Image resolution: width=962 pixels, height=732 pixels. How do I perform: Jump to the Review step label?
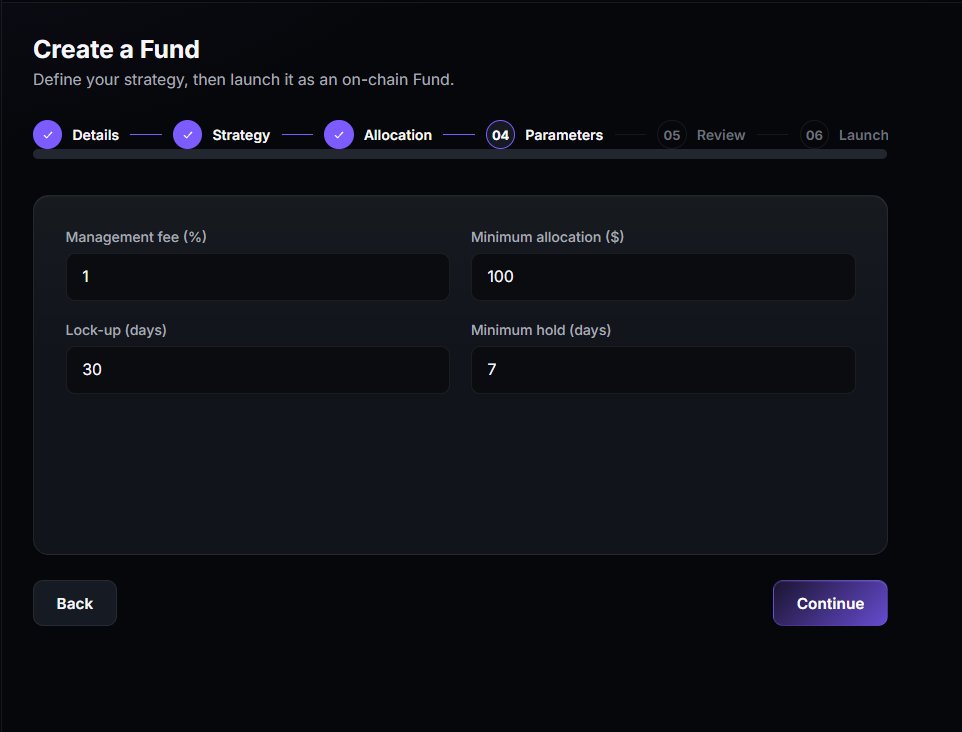[721, 135]
